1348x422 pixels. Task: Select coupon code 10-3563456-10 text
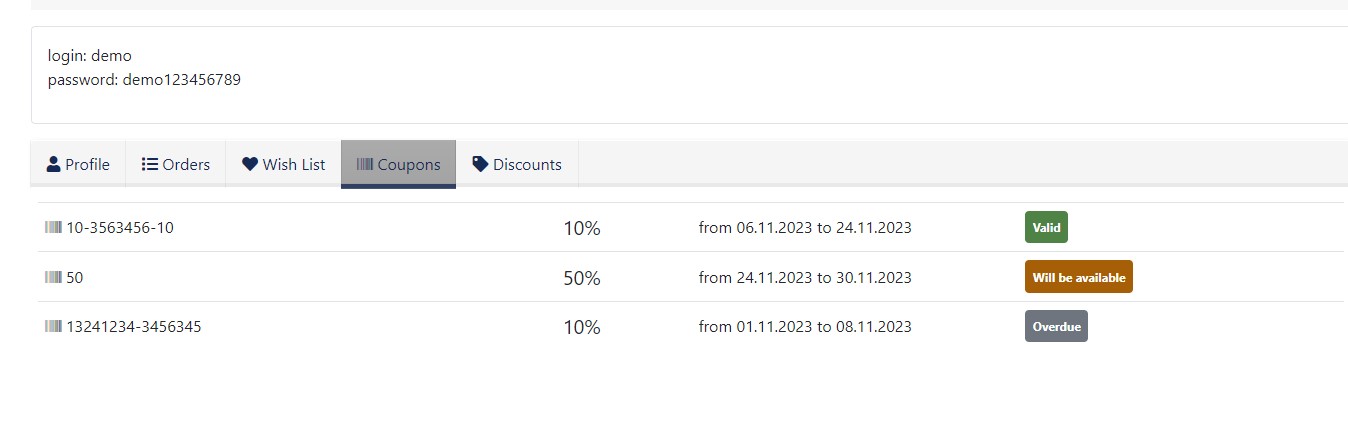(119, 228)
